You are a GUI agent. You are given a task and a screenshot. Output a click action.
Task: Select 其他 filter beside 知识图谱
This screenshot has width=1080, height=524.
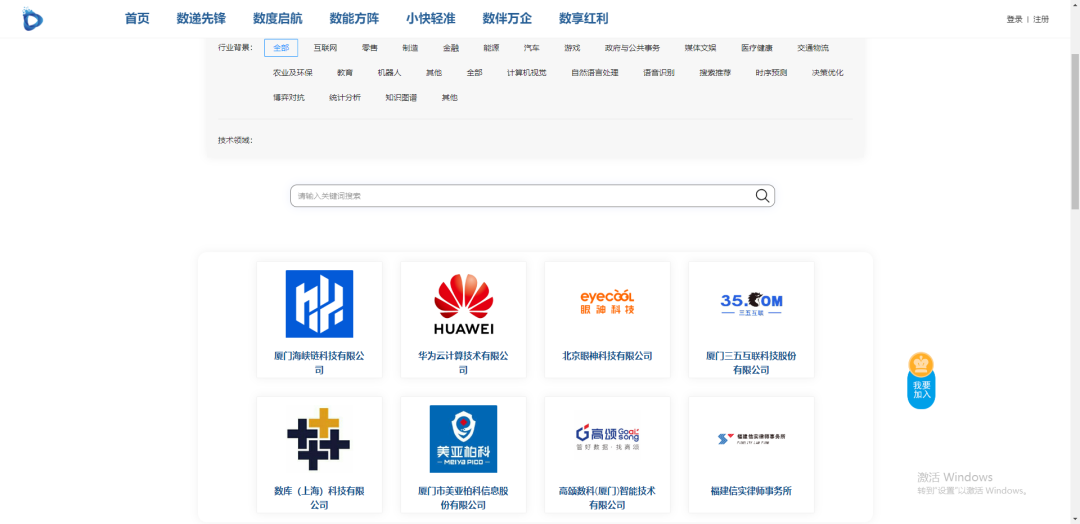pyautogui.click(x=450, y=97)
